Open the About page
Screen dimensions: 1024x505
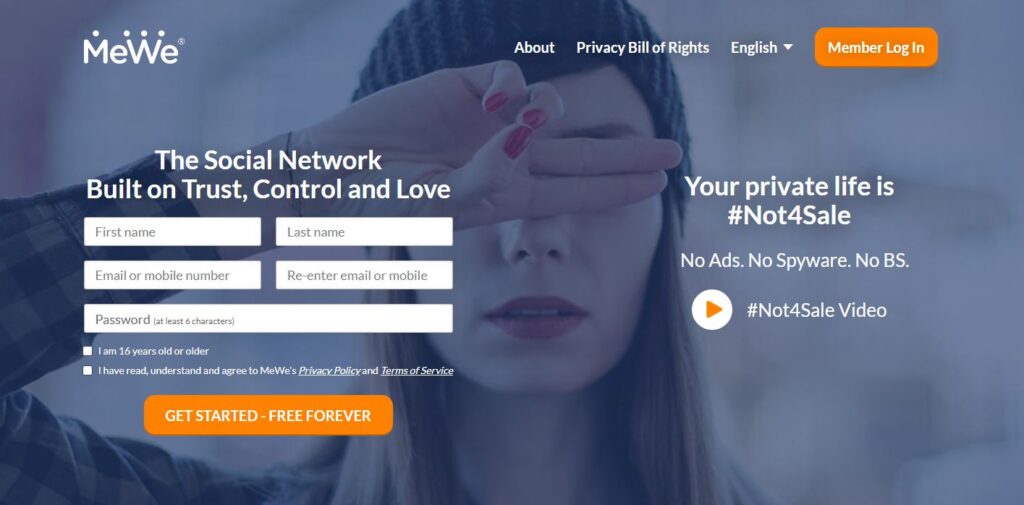pos(534,48)
